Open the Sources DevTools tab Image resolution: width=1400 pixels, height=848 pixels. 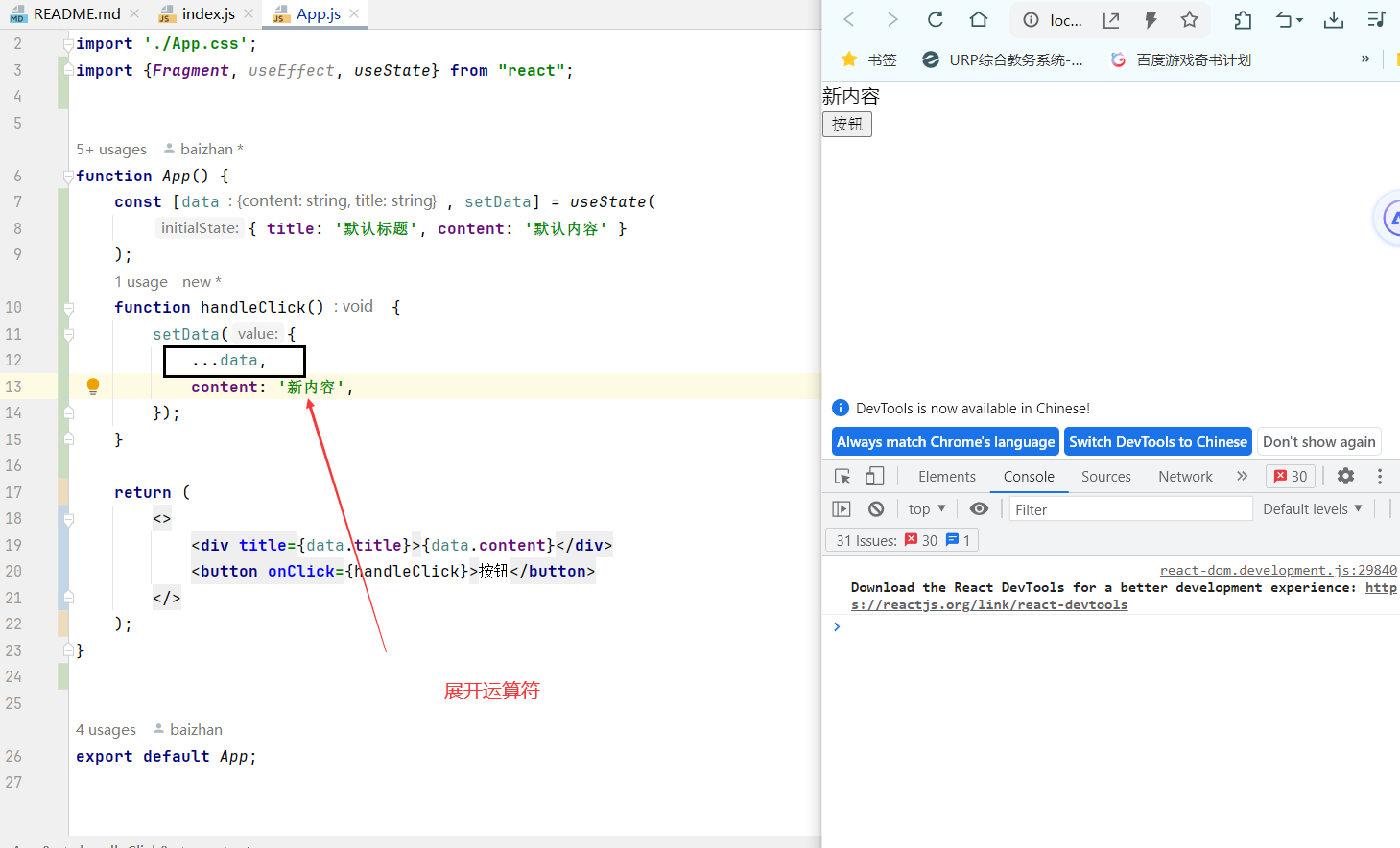pyautogui.click(x=1106, y=477)
